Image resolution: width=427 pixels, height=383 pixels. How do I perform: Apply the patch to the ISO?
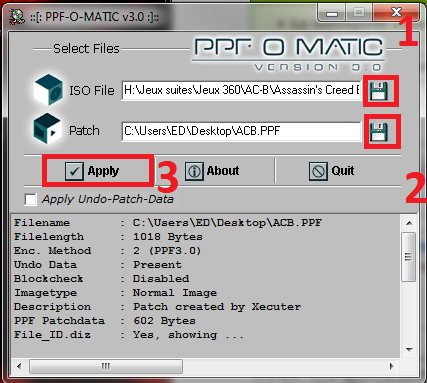[92, 171]
